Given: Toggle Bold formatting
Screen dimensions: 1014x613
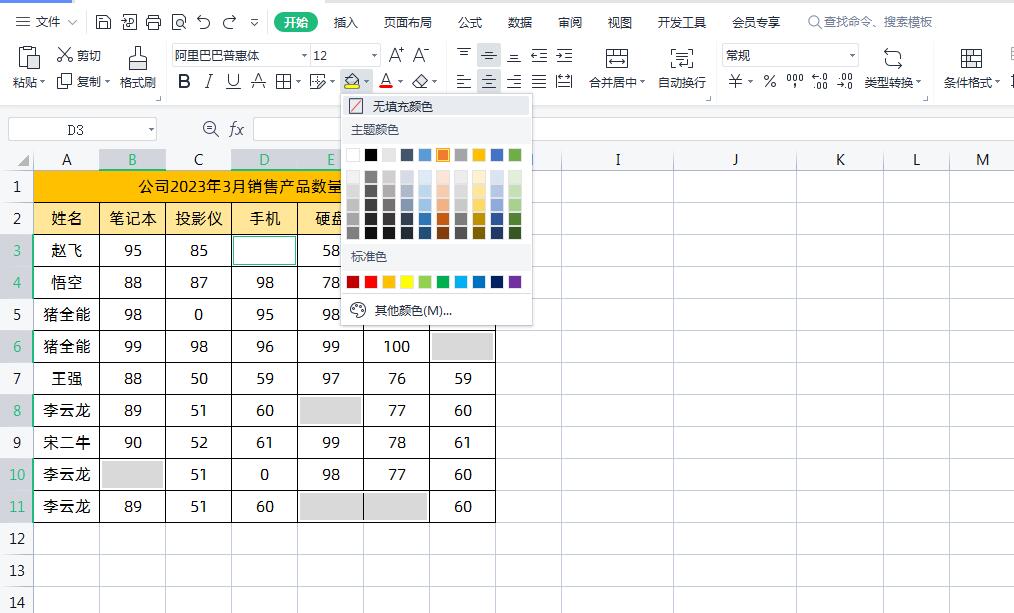Looking at the screenshot, I should coord(183,82).
